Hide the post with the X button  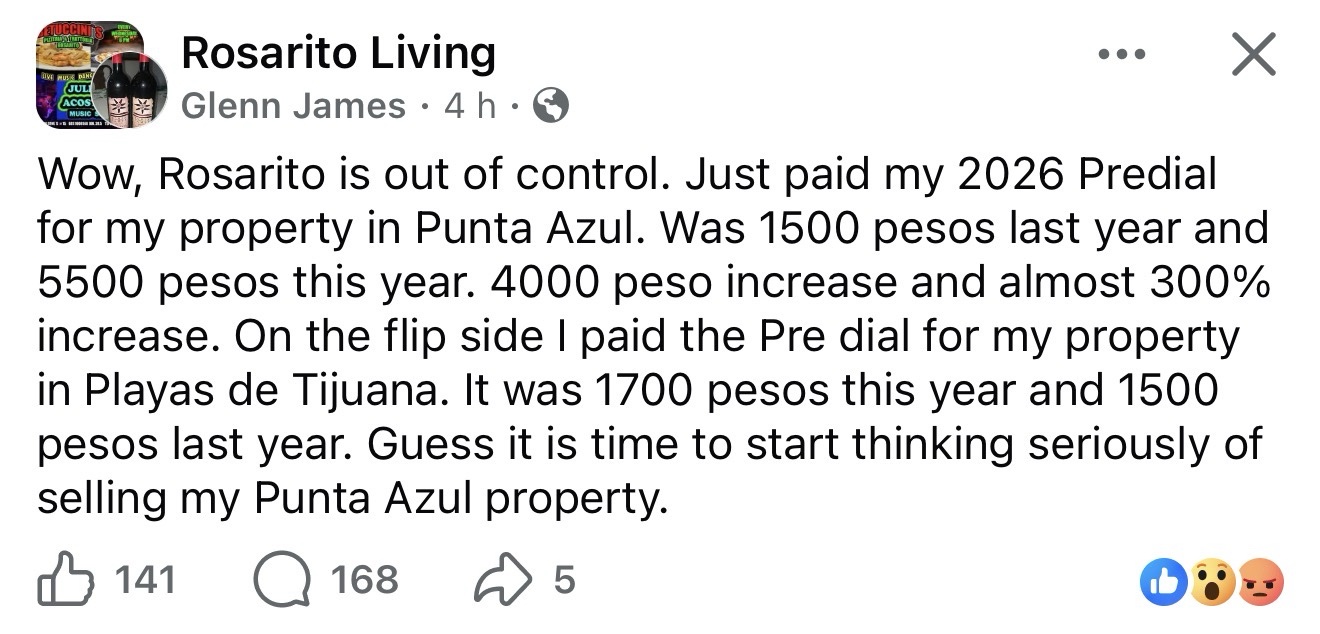[1253, 54]
